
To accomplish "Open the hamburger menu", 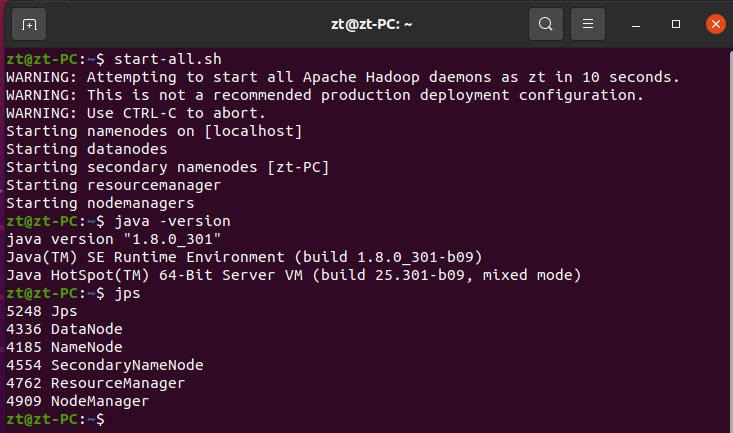I will click(x=588, y=23).
